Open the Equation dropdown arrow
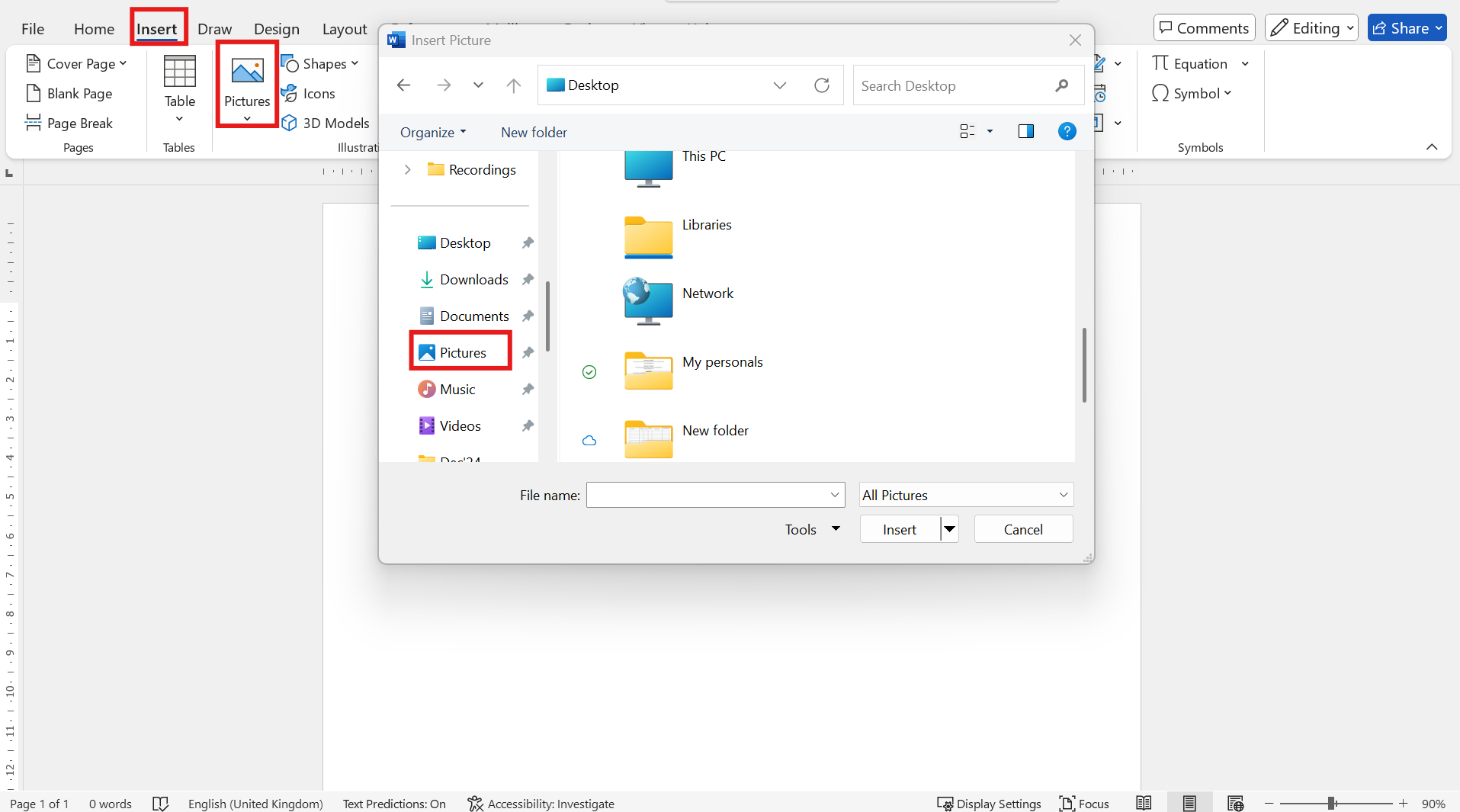Viewport: 1460px width, 812px height. pos(1245,64)
